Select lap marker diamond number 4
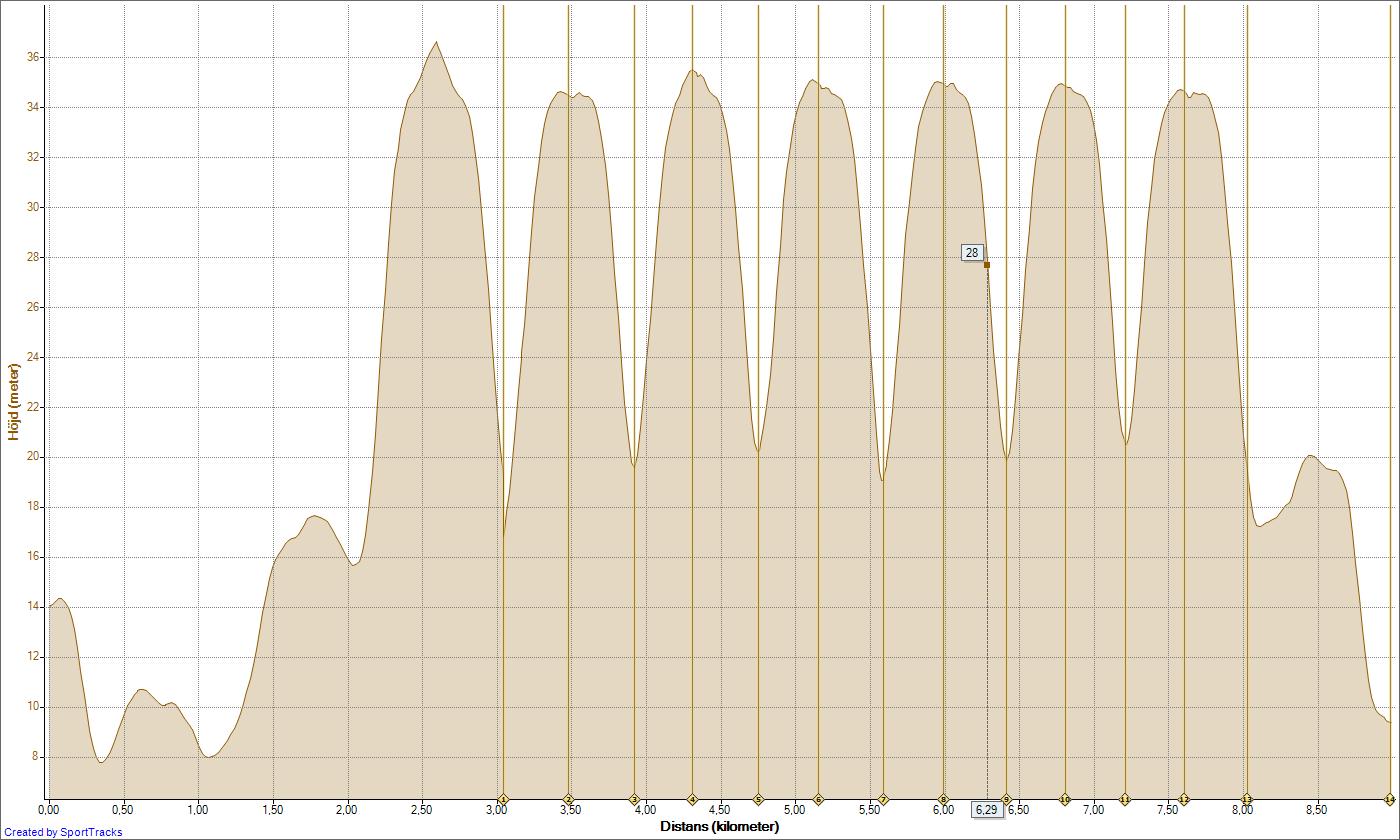Viewport: 1400px width, 840px height. pos(692,799)
